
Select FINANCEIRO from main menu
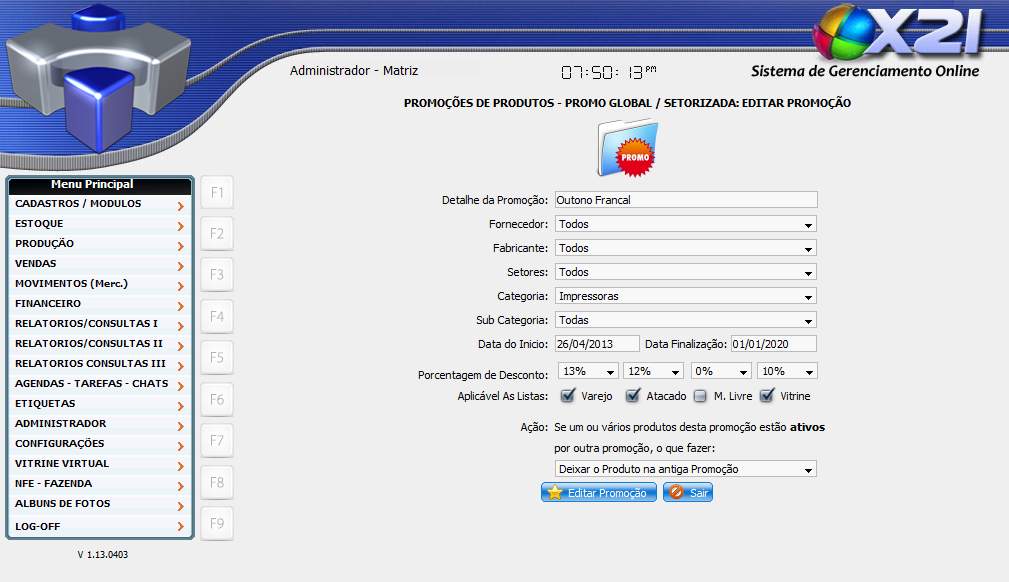pyautogui.click(x=98, y=304)
